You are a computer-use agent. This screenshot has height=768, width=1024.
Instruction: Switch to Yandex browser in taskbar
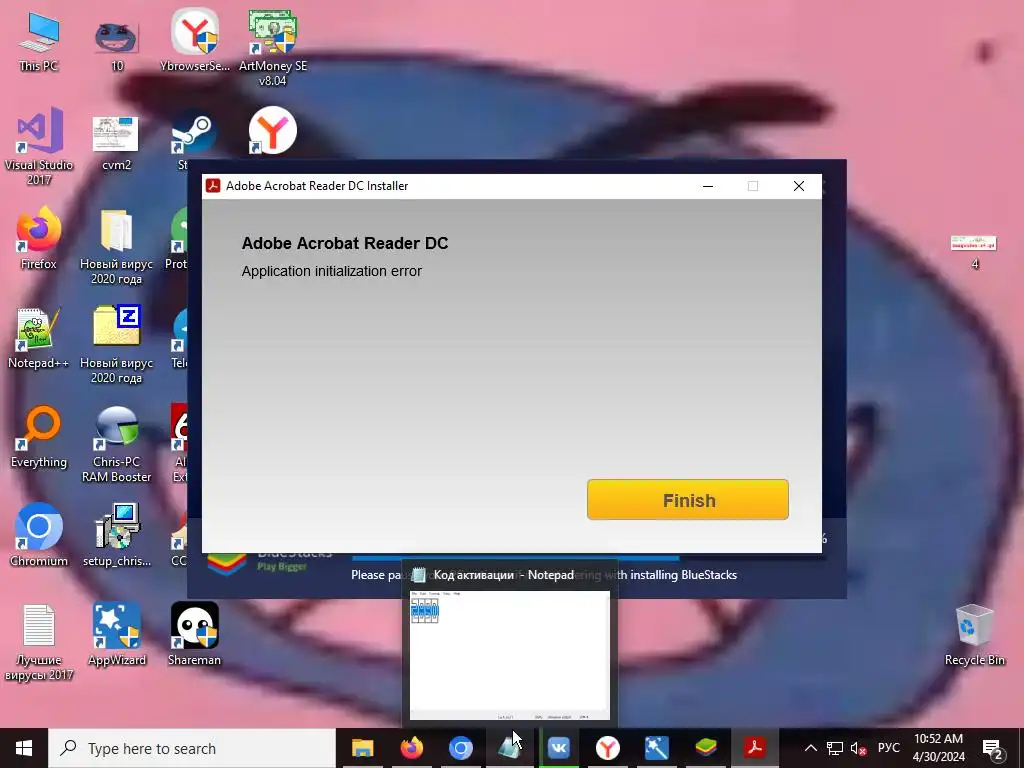click(x=607, y=748)
